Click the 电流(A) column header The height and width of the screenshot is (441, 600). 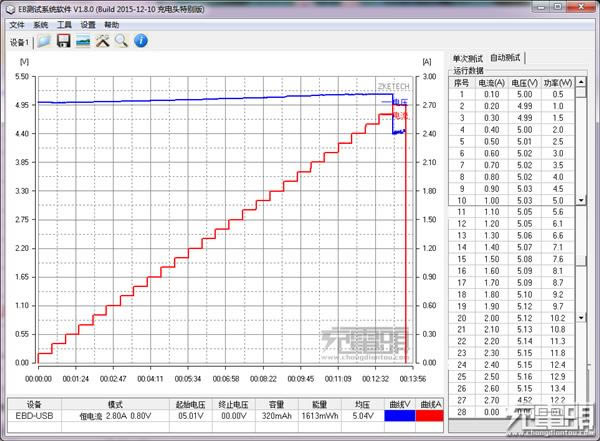[491, 82]
